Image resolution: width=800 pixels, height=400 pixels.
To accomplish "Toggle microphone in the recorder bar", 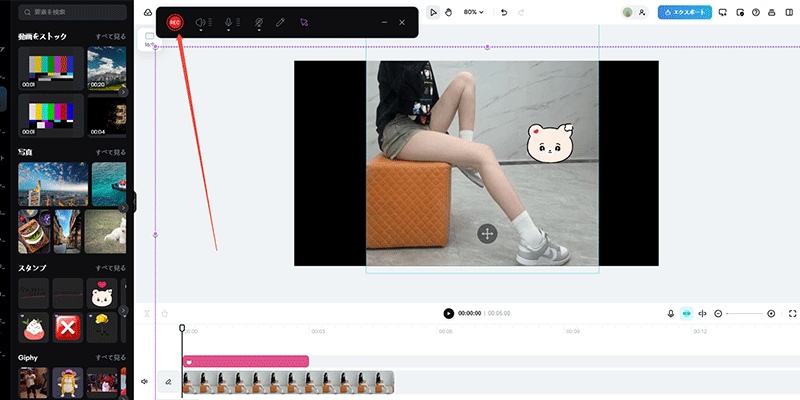I will click(x=229, y=22).
